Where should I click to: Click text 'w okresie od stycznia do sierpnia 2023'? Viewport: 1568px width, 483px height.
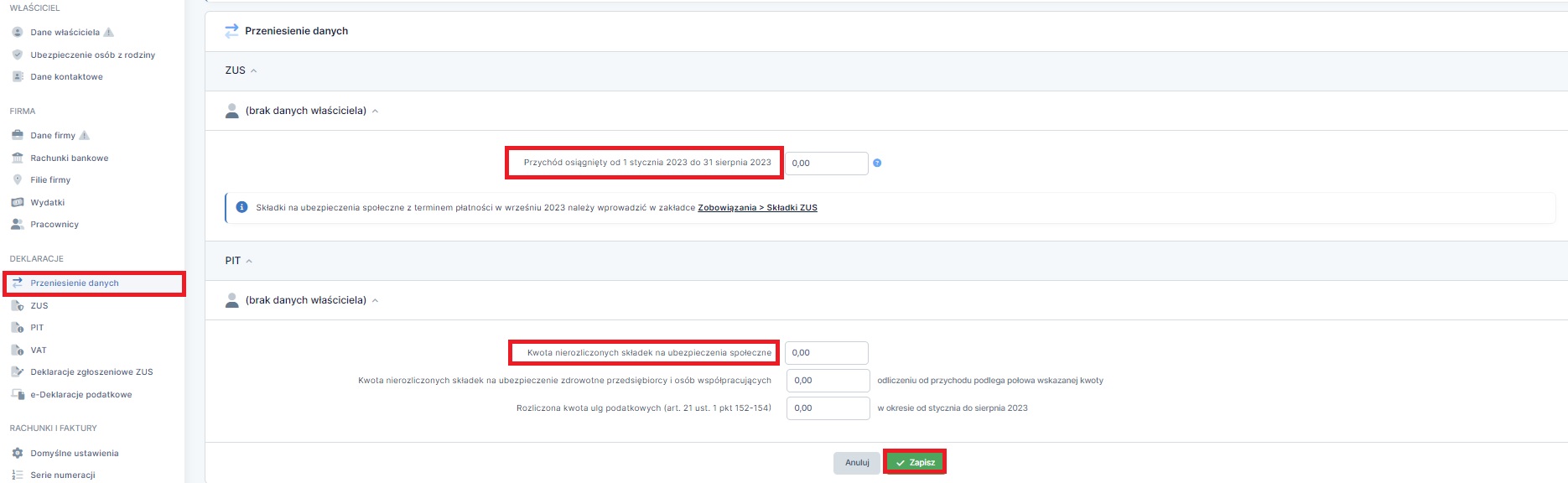click(x=953, y=408)
